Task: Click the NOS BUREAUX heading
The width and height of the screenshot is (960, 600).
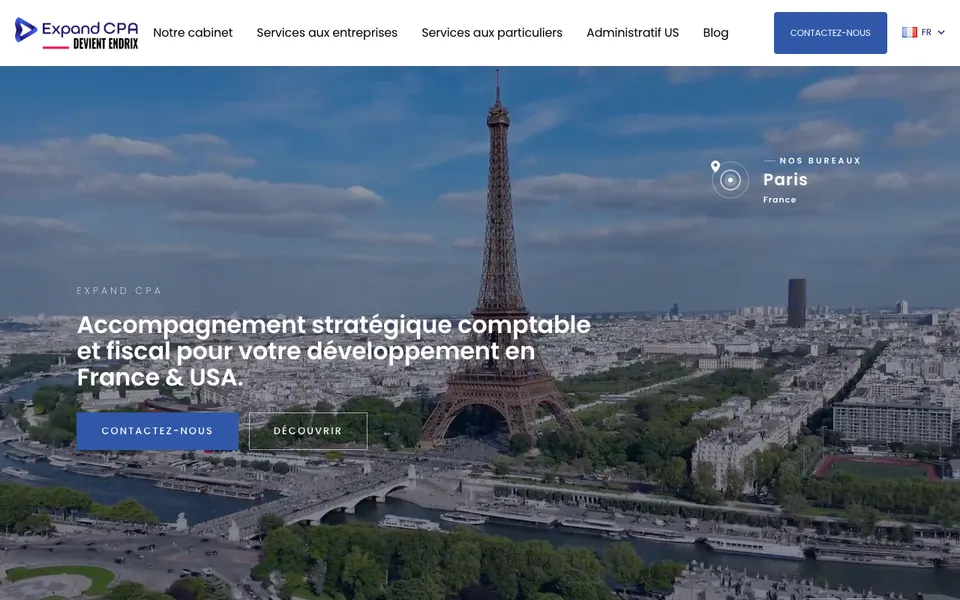Action: 820,161
